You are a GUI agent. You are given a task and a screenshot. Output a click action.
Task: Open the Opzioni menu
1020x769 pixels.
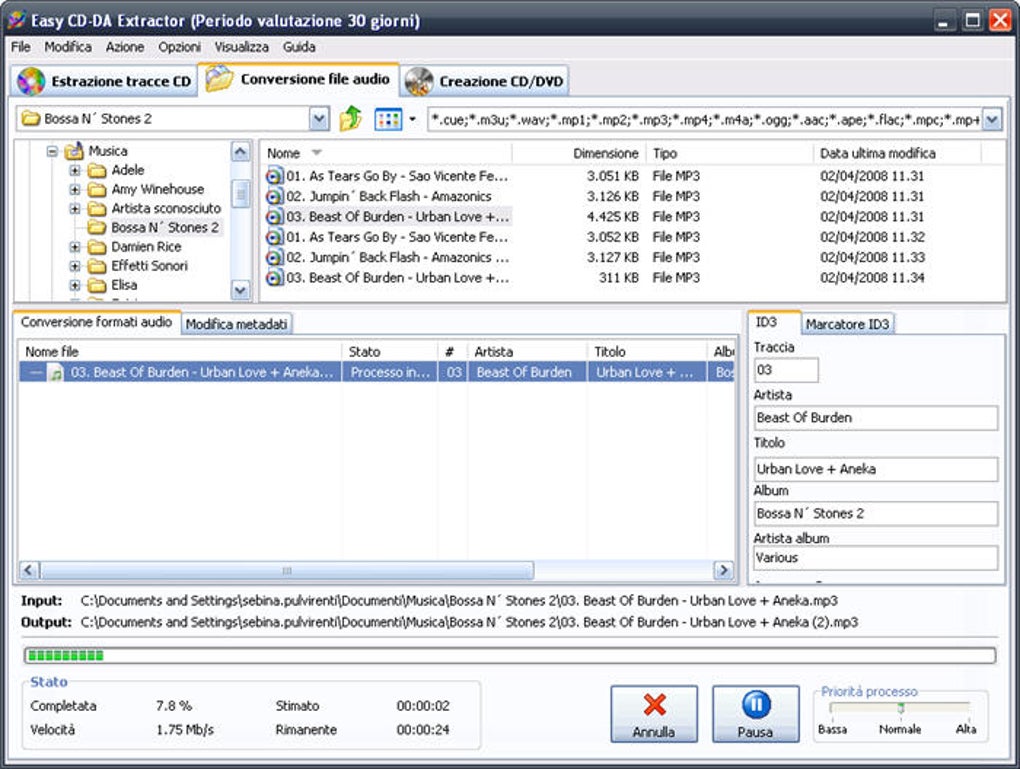pos(180,47)
